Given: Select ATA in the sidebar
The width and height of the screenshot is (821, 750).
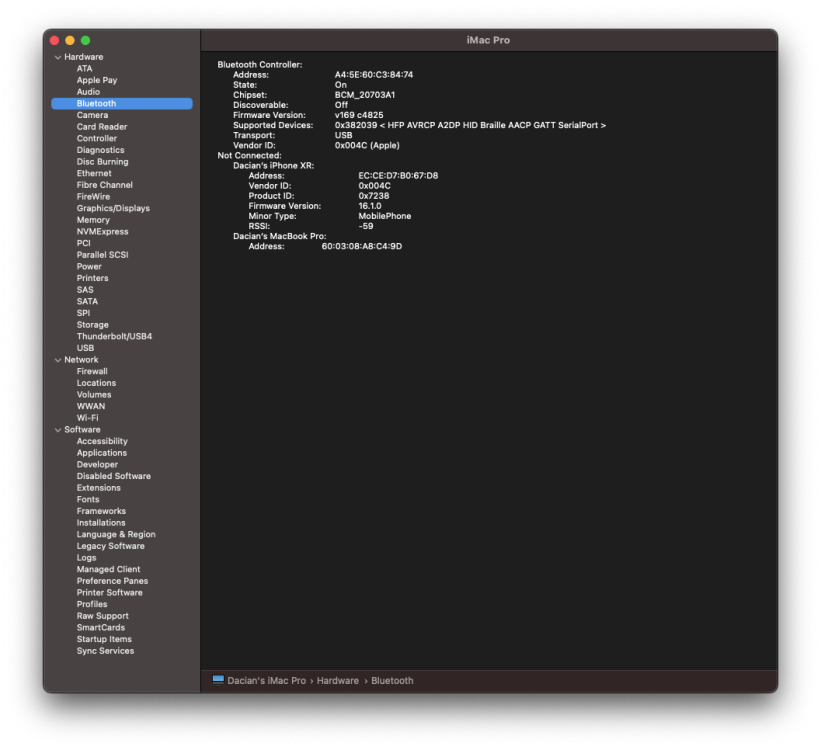Looking at the screenshot, I should pos(84,69).
